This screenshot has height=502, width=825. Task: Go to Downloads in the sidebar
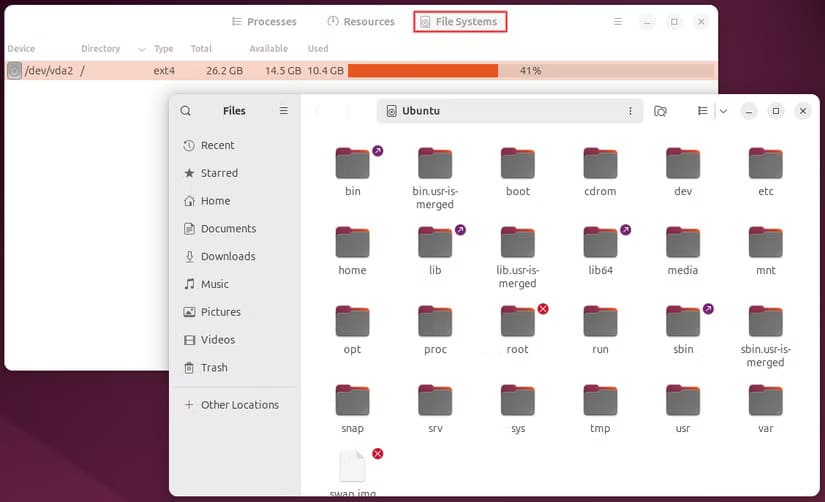pos(227,257)
